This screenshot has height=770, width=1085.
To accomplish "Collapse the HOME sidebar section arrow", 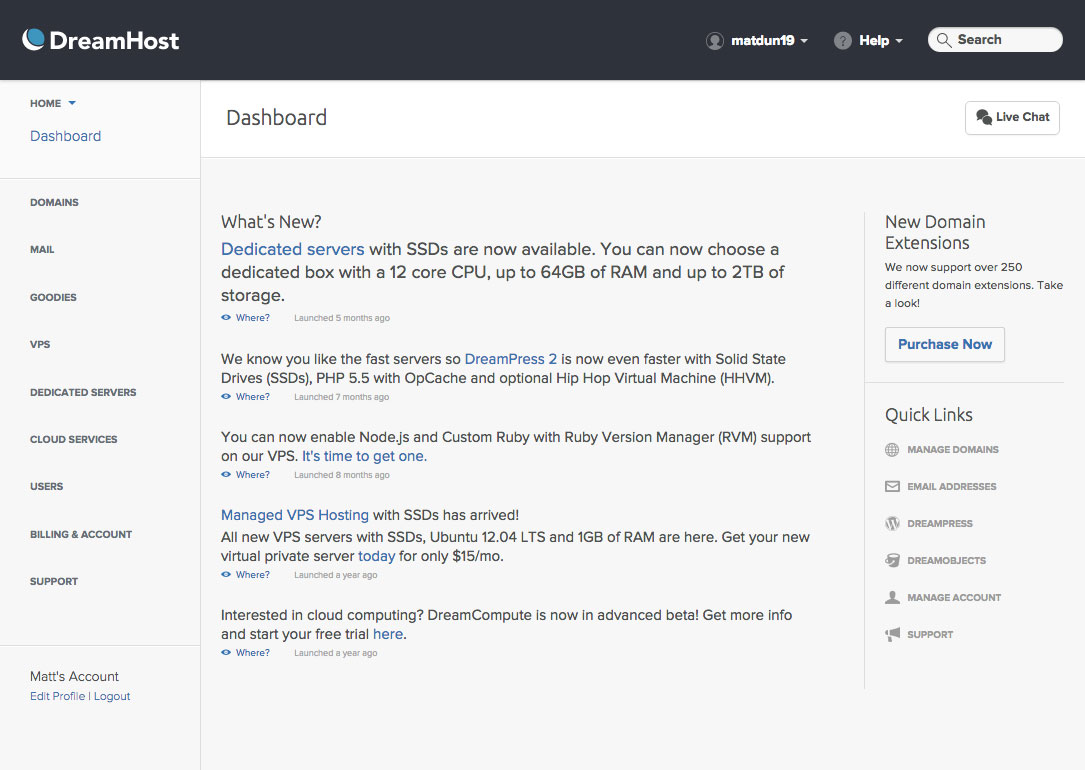I will pos(72,103).
